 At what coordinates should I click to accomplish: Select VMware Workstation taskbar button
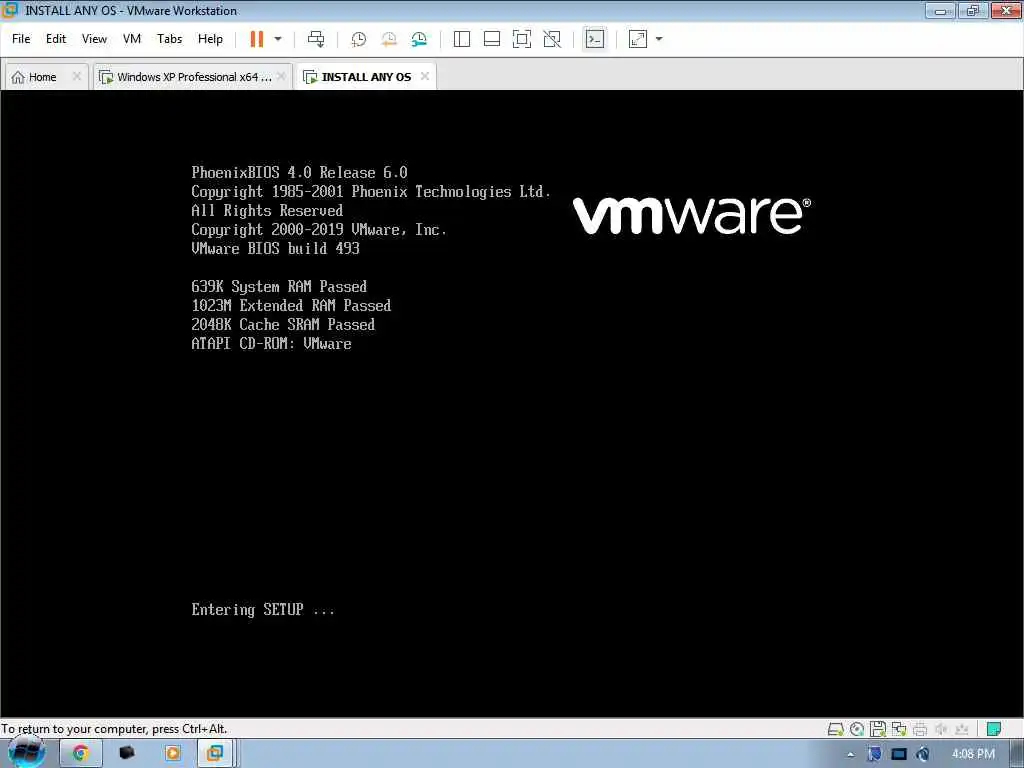click(x=215, y=754)
